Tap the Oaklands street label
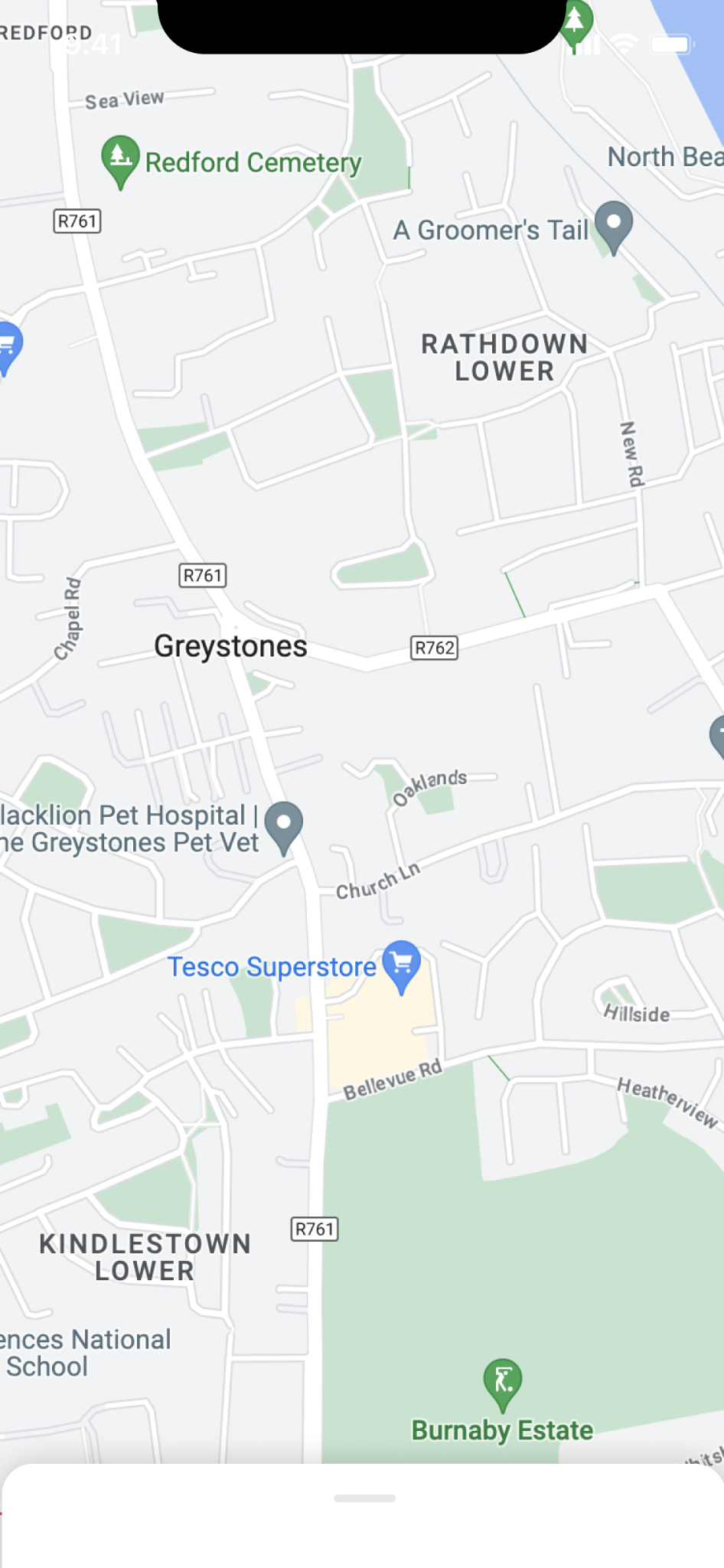Image resolution: width=724 pixels, height=1568 pixels. [429, 788]
